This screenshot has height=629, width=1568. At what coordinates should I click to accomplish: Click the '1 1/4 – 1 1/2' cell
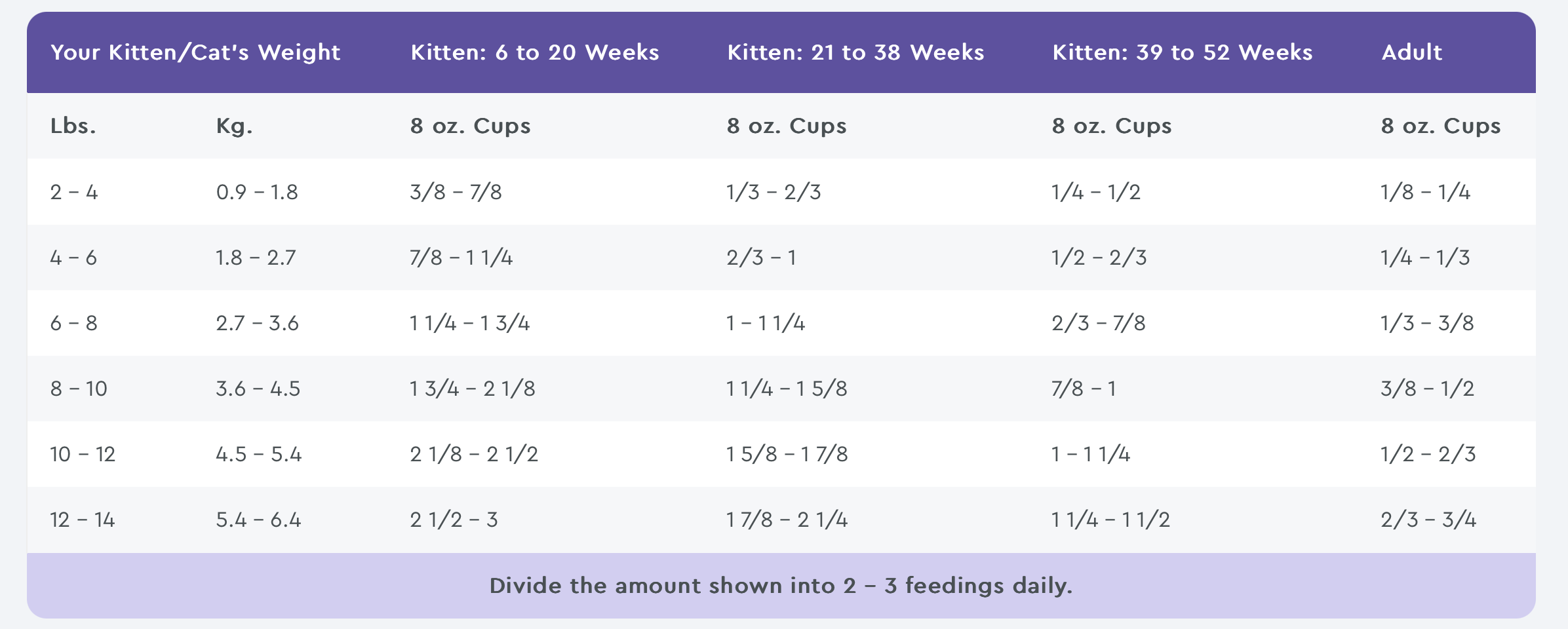(x=1110, y=520)
